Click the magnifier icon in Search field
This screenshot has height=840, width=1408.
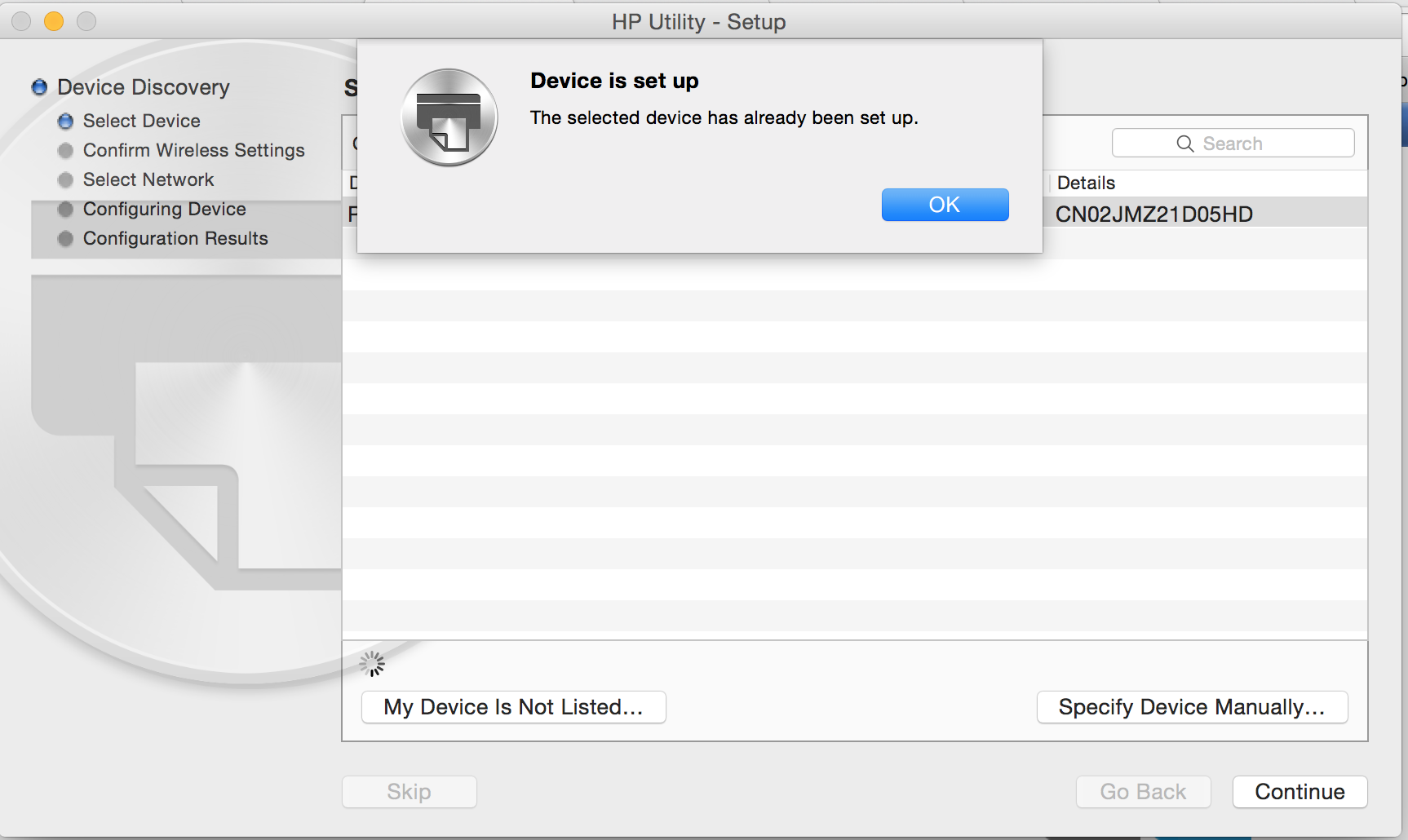pyautogui.click(x=1184, y=144)
